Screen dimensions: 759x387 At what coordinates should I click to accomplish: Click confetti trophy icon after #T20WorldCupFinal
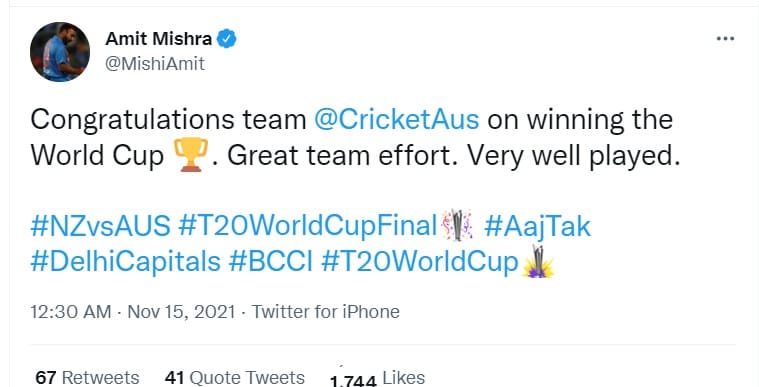pyautogui.click(x=457, y=226)
